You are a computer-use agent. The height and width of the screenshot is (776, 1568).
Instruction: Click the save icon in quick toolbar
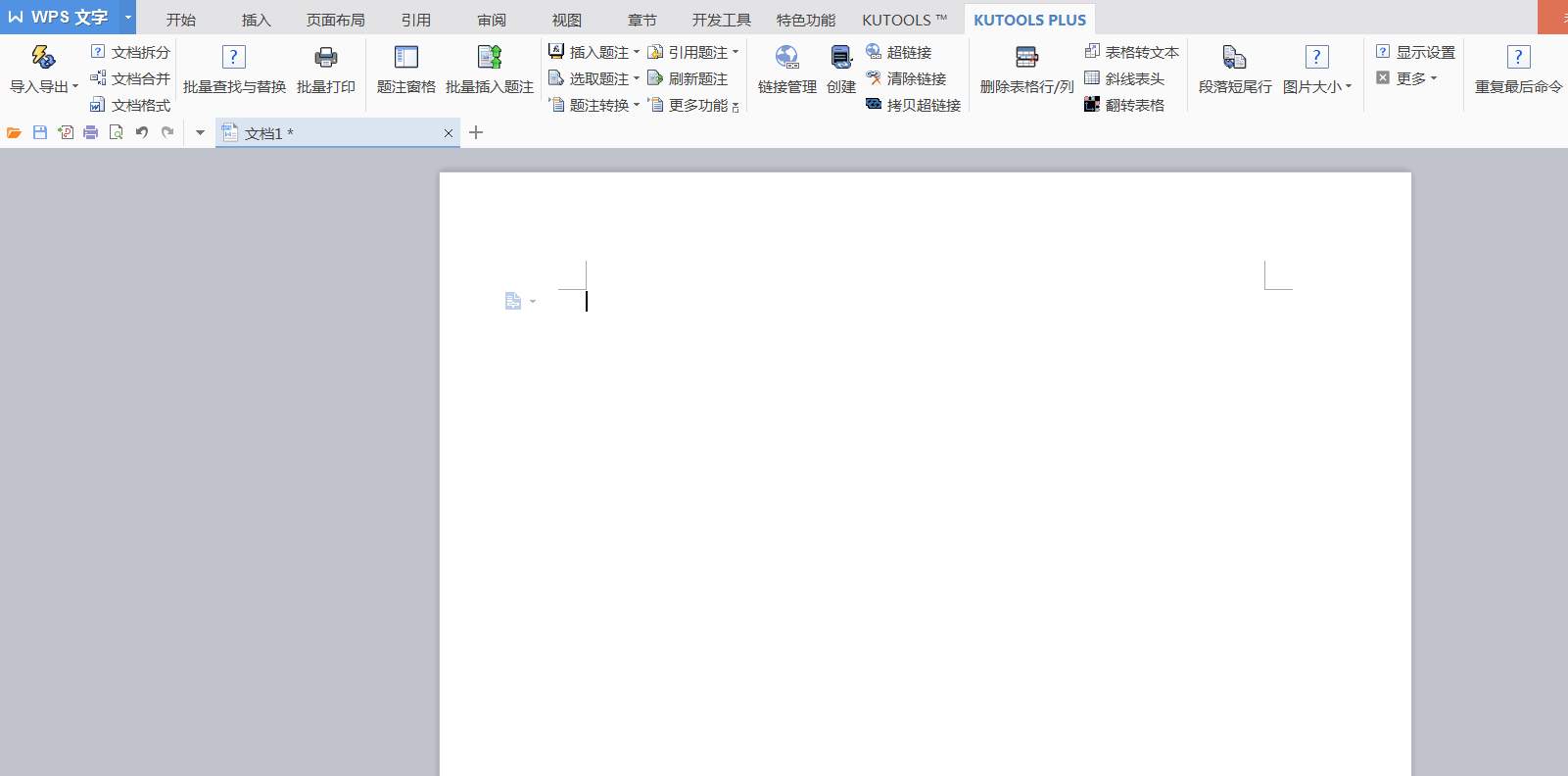(x=40, y=132)
